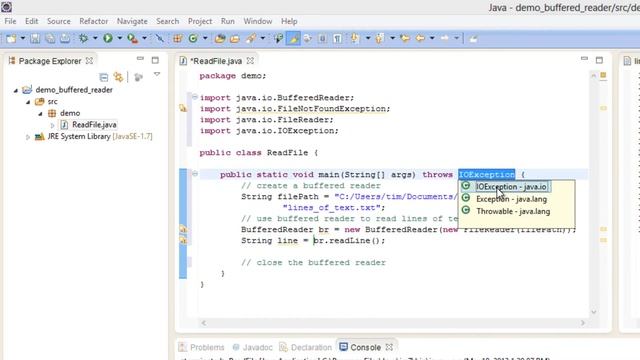
Task: Close the ReadFile.java editor tab
Action: click(250, 61)
